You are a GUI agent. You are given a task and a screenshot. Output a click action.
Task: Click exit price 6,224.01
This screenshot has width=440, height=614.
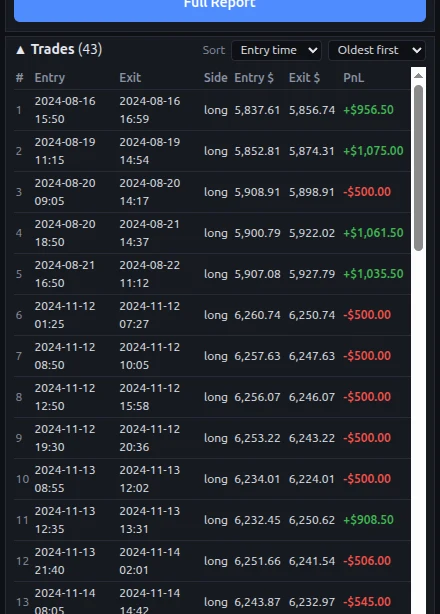[x=312, y=479]
